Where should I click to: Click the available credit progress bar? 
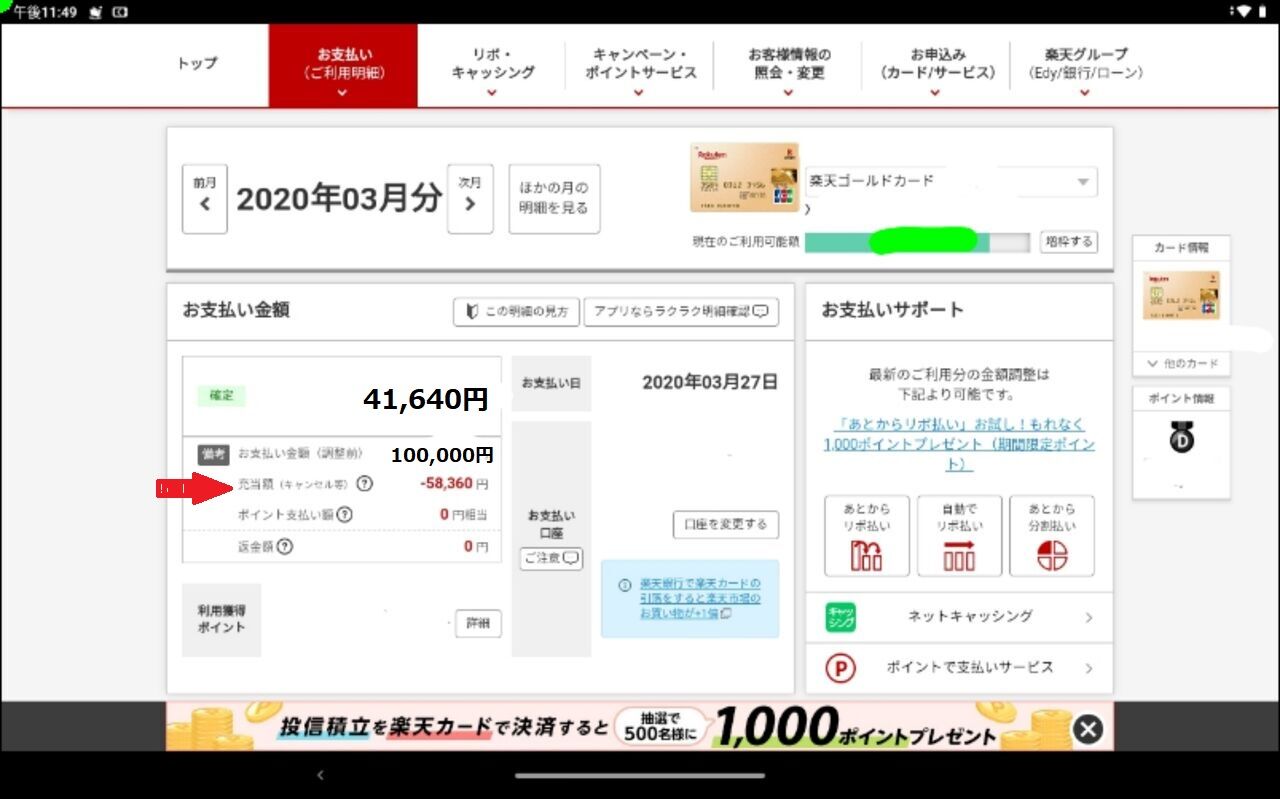click(x=916, y=242)
